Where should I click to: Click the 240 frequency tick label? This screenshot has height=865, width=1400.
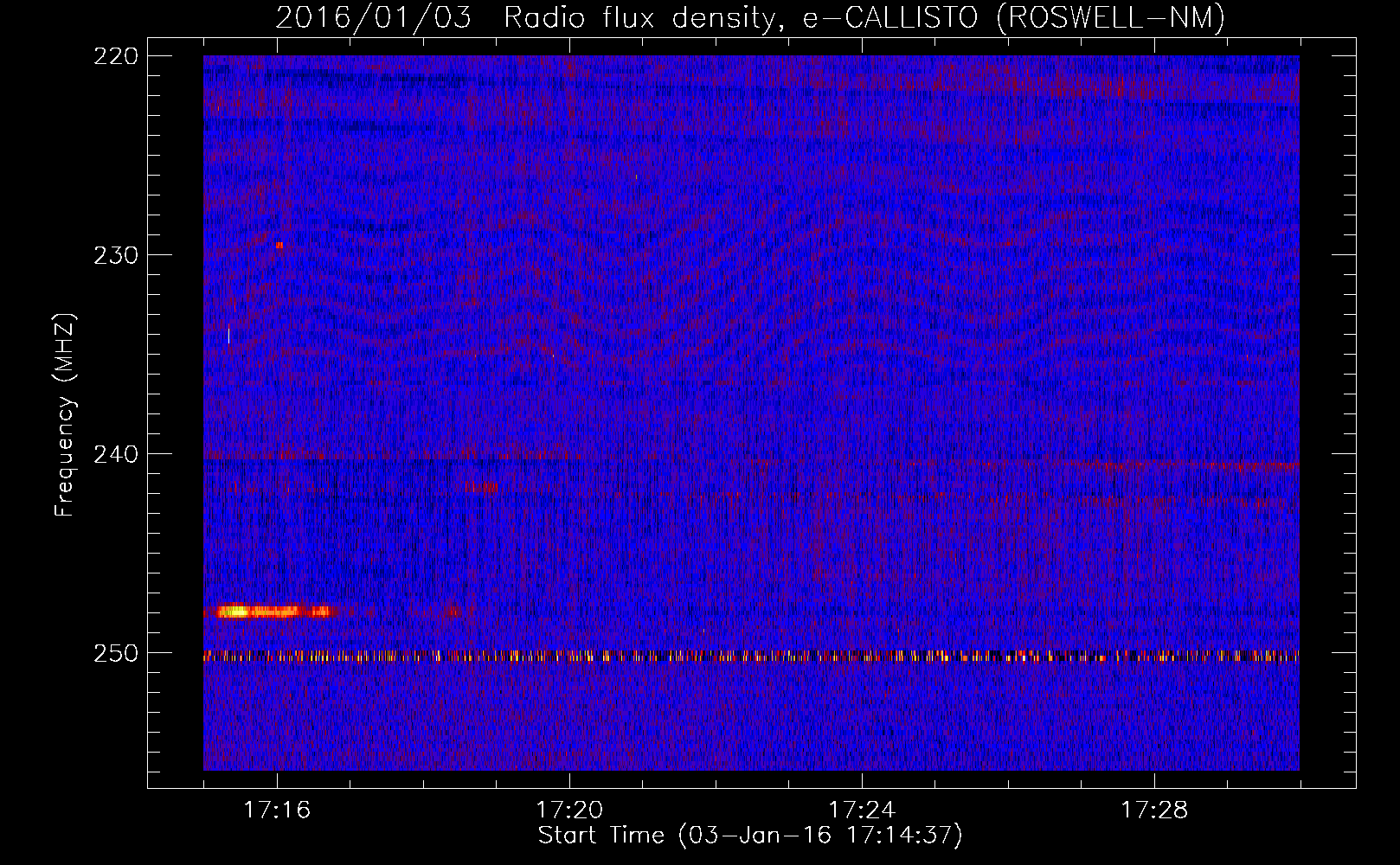pyautogui.click(x=116, y=454)
